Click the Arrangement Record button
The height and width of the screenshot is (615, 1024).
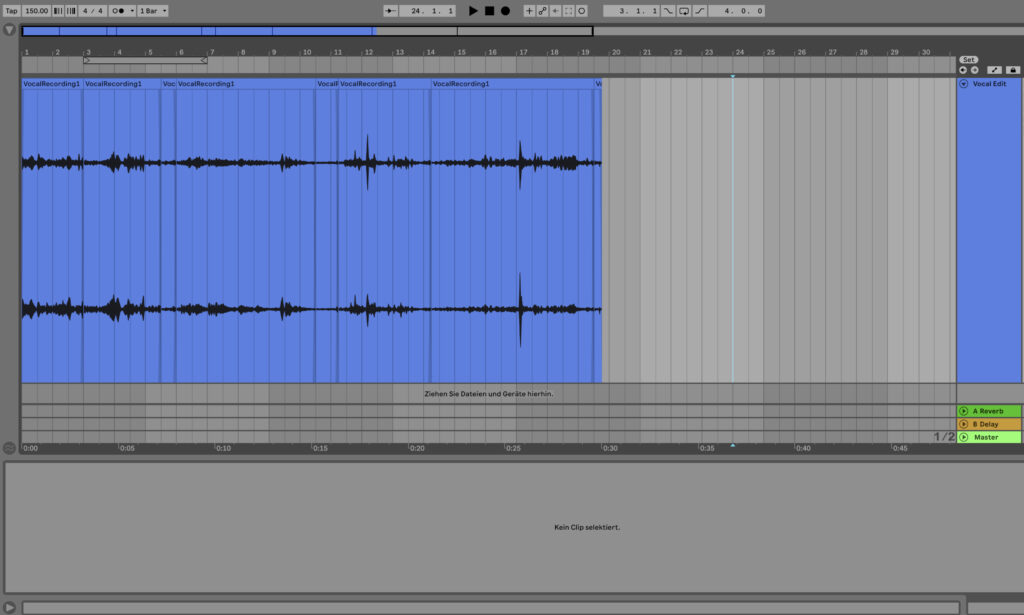click(x=505, y=11)
